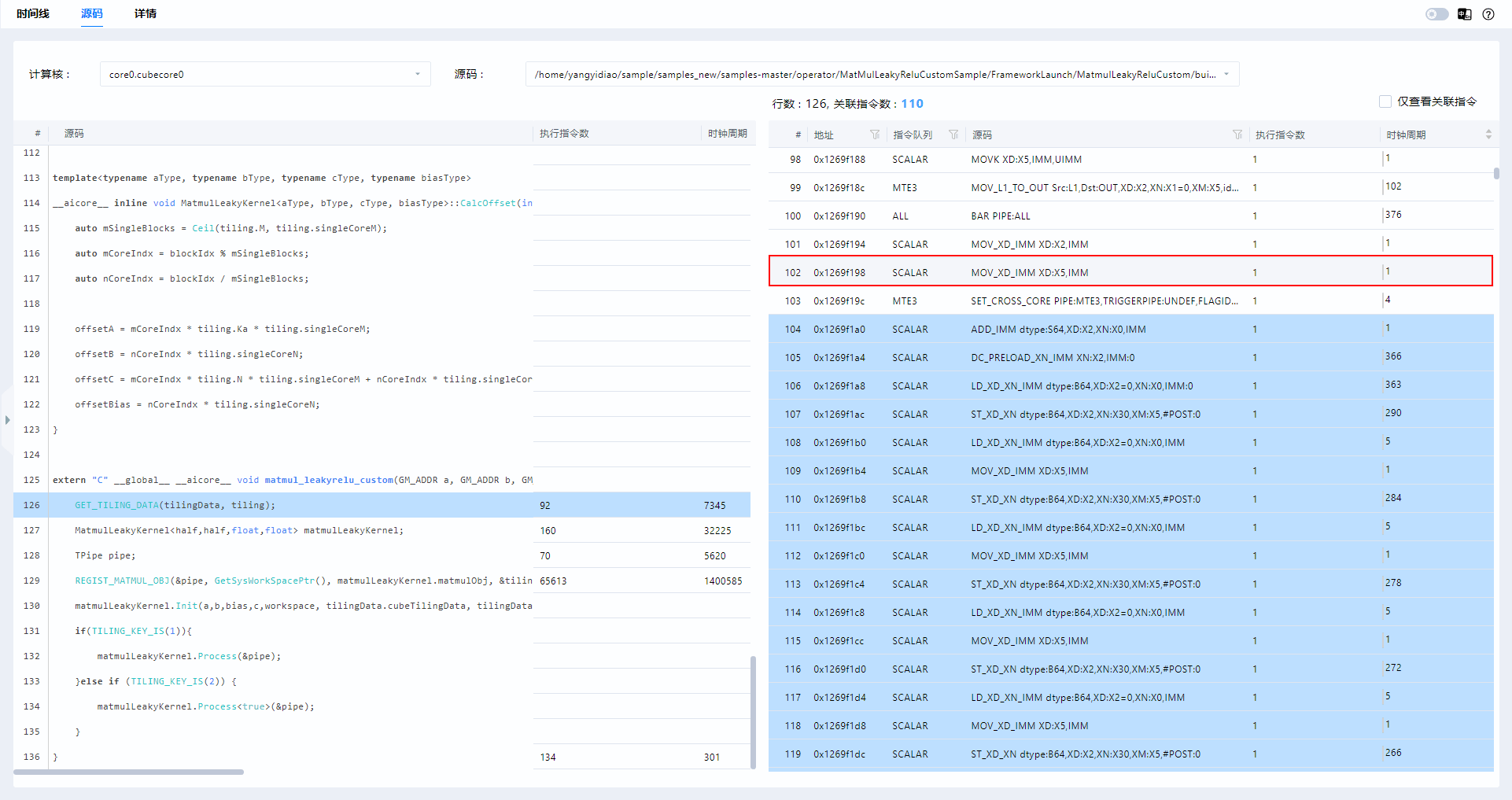The image size is (1512, 800).
Task: Click the language switch icon
Action: pyautogui.click(x=1464, y=14)
